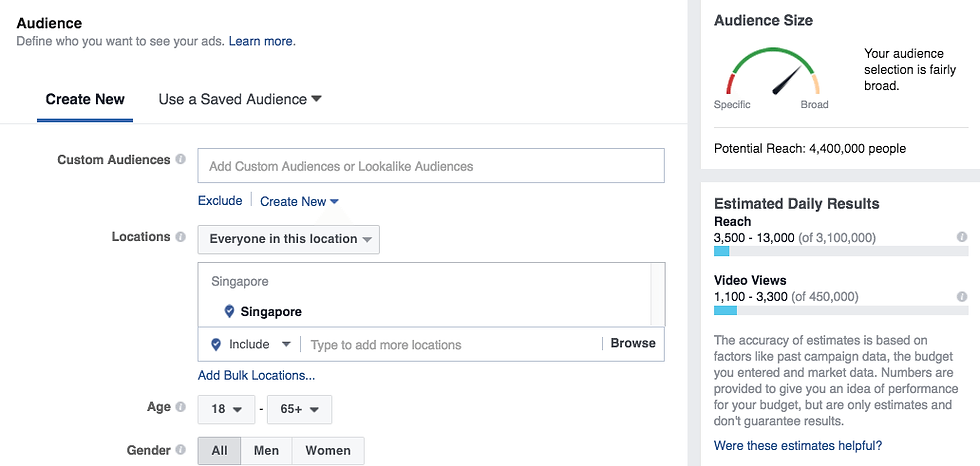Click info icon beside Locations label
This screenshot has width=980, height=466.
(x=181, y=238)
